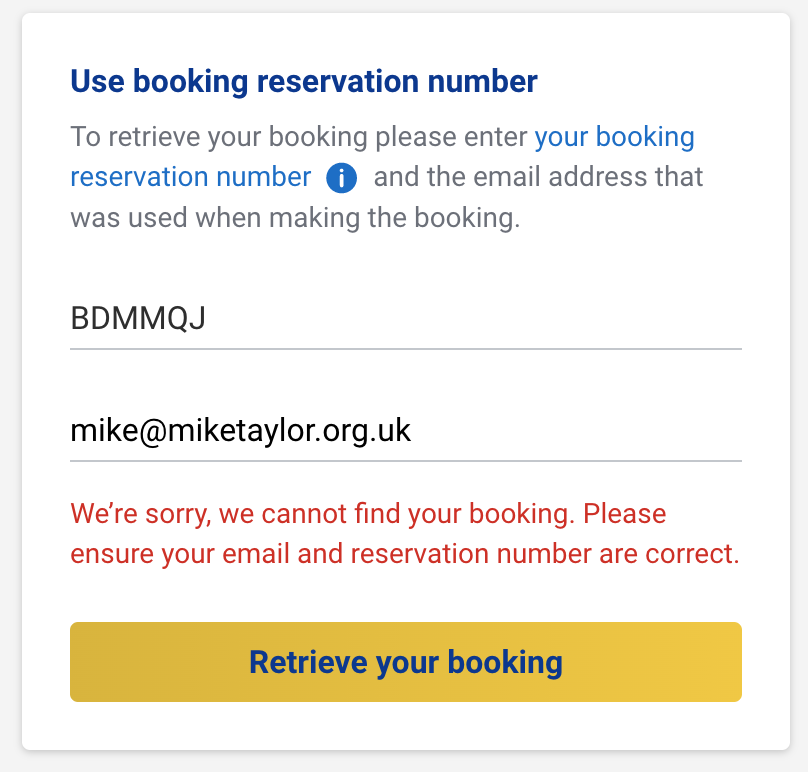This screenshot has height=772, width=808.
Task: Open the 'your booking' hyperlink text
Action: pos(614,137)
